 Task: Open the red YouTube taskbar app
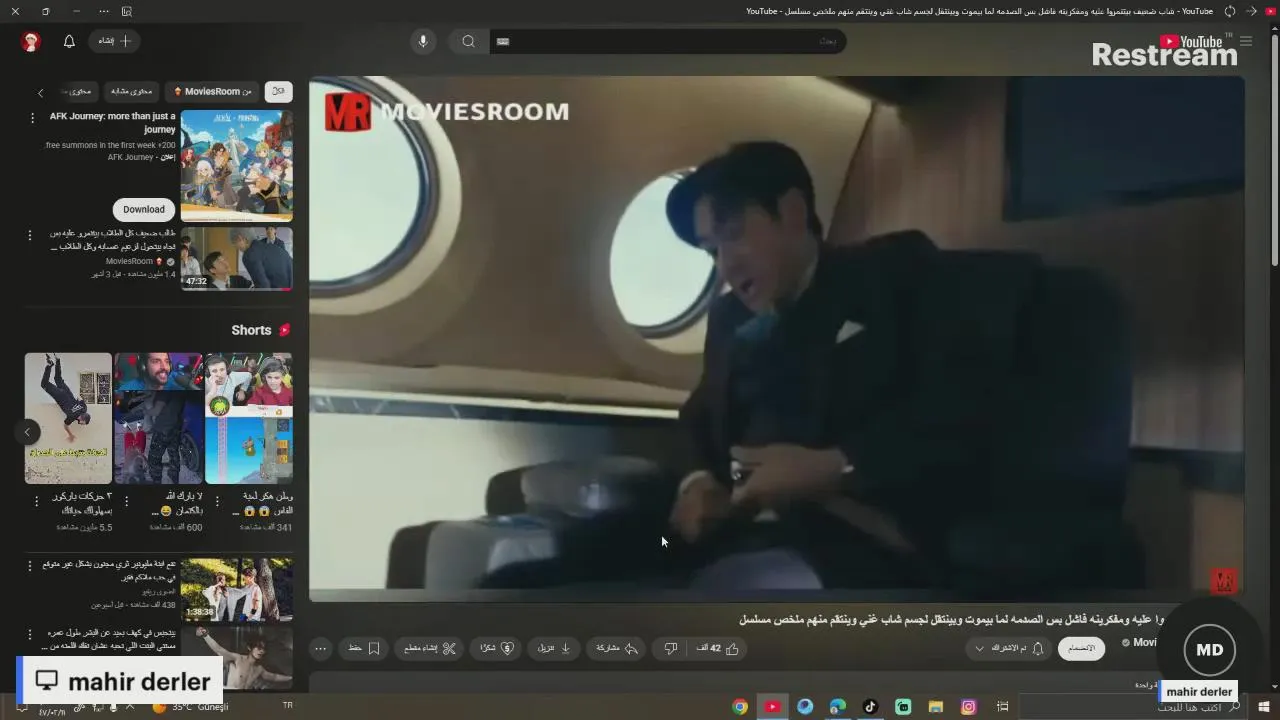coord(772,707)
